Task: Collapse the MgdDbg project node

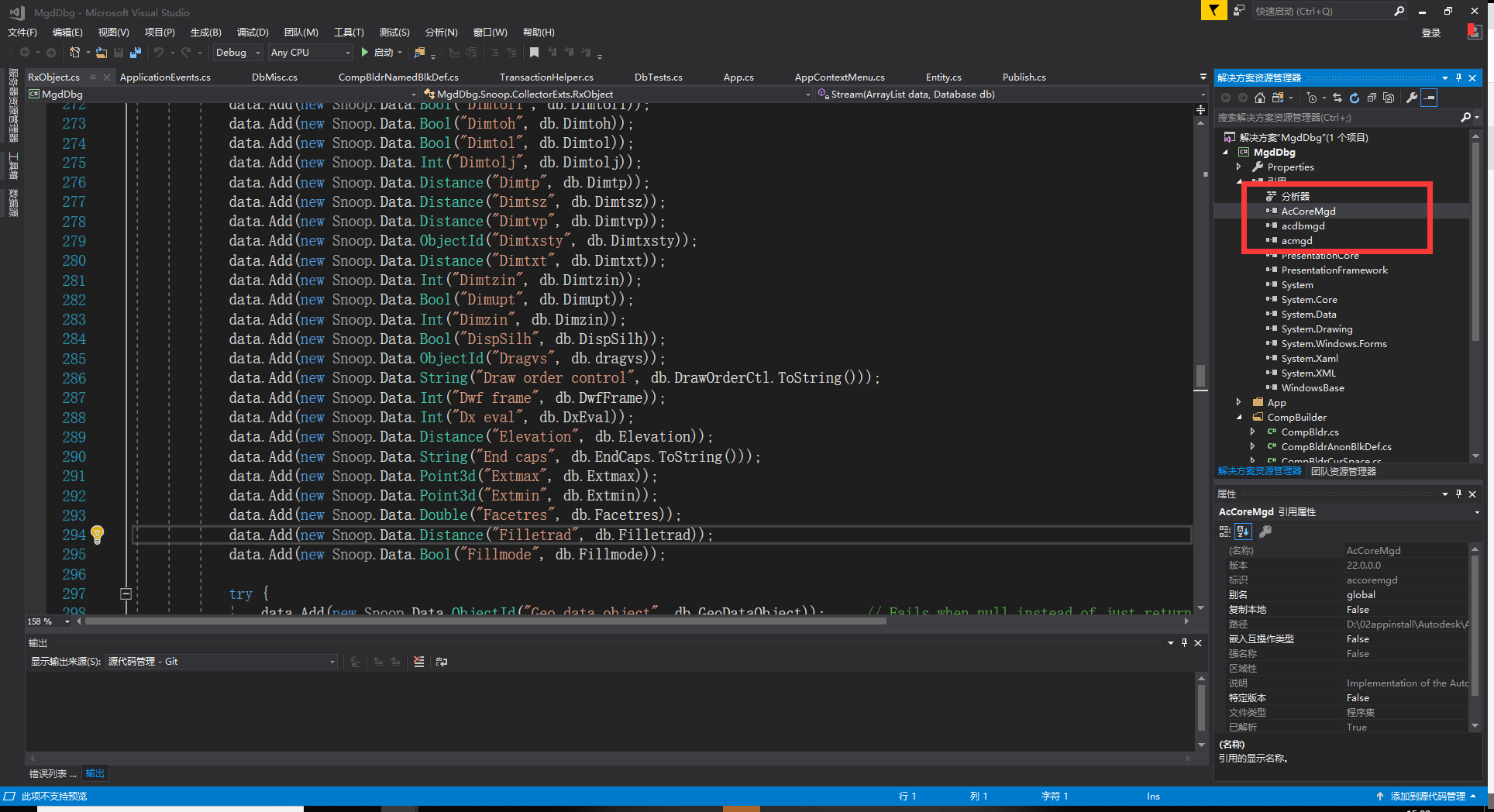Action: pyautogui.click(x=1225, y=152)
